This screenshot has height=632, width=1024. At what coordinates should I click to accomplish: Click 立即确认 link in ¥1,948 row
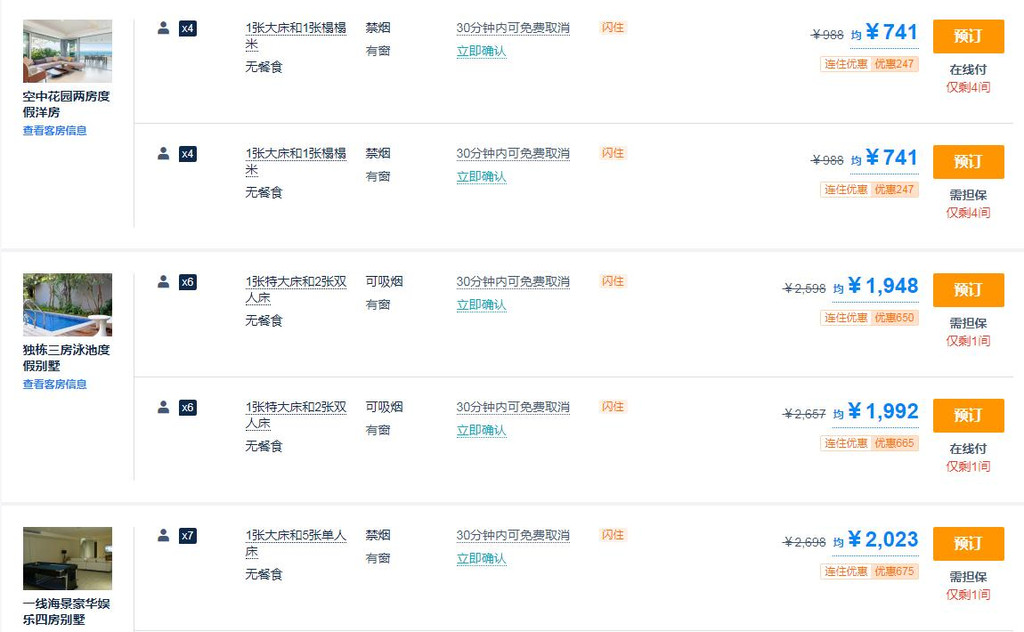coord(481,305)
